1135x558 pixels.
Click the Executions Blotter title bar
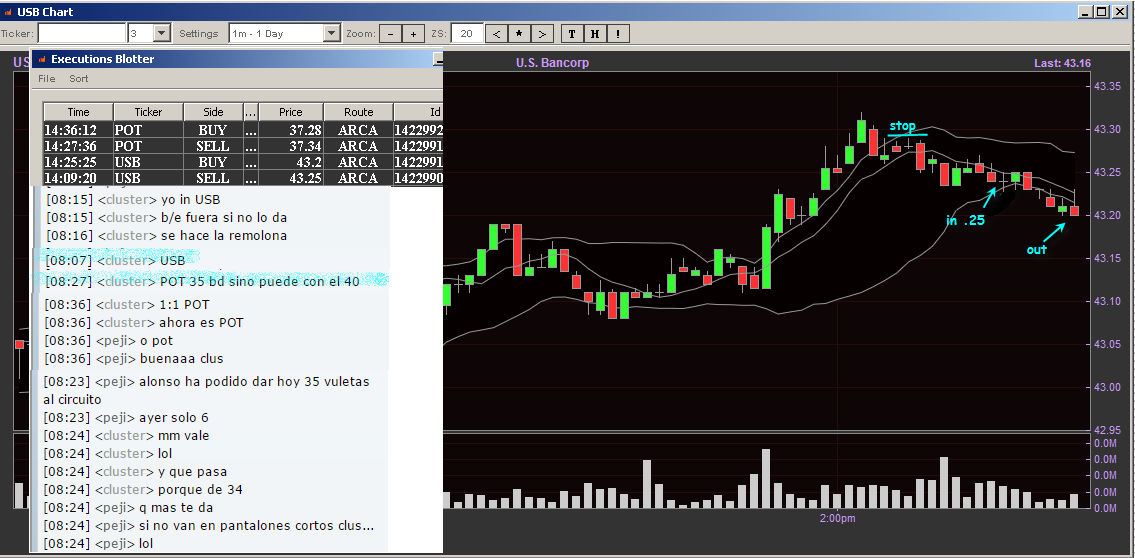237,59
